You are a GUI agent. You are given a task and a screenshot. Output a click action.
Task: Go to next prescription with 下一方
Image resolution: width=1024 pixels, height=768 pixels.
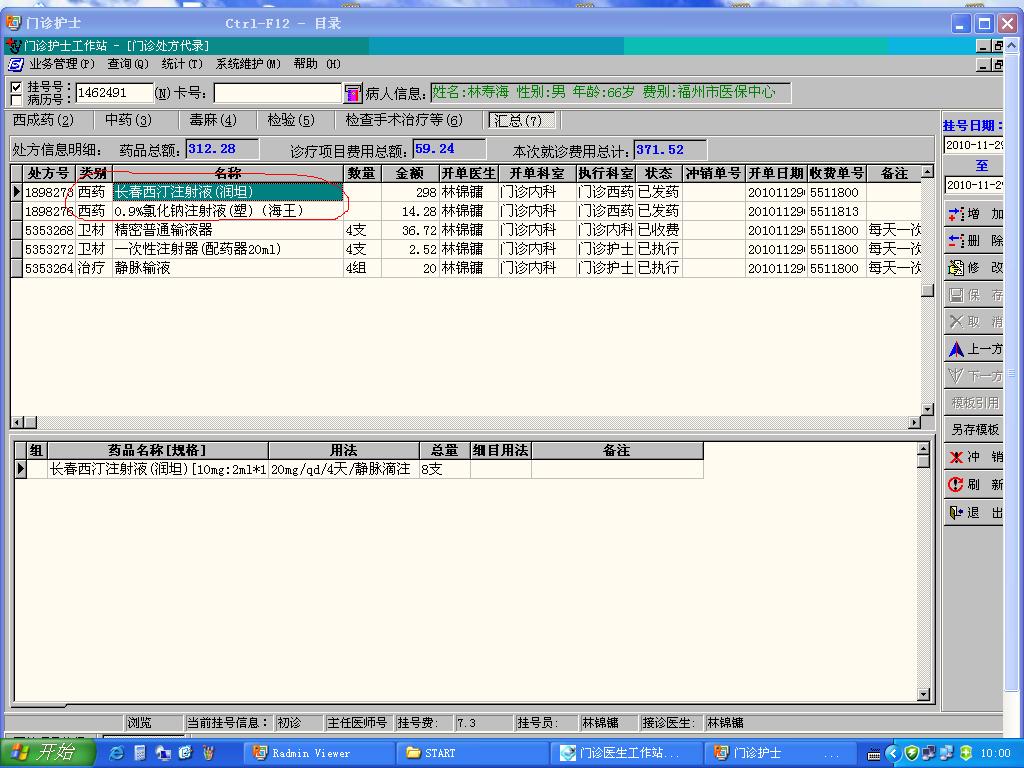coord(974,376)
